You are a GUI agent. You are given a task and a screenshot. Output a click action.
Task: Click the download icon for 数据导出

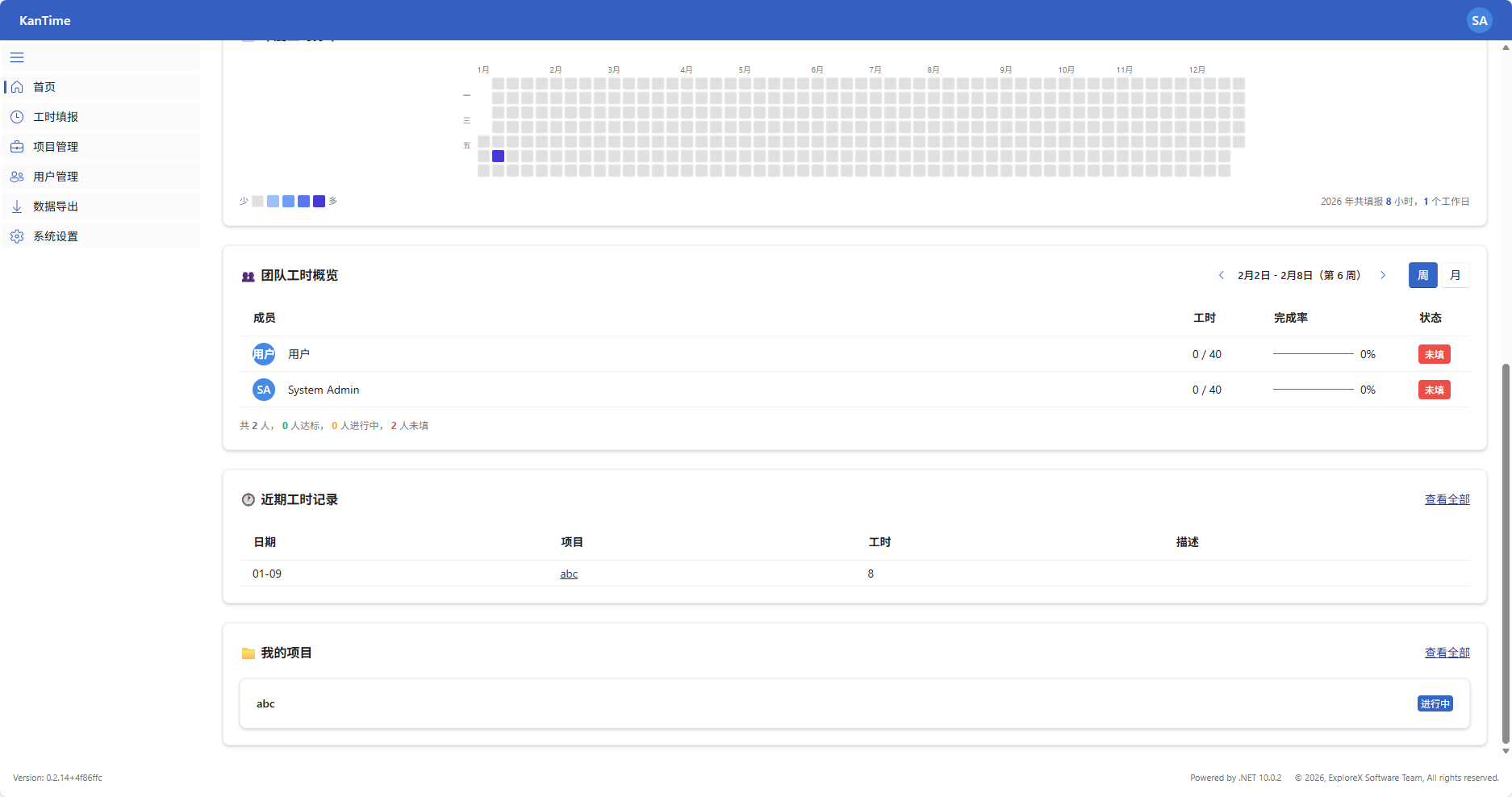[17, 207]
